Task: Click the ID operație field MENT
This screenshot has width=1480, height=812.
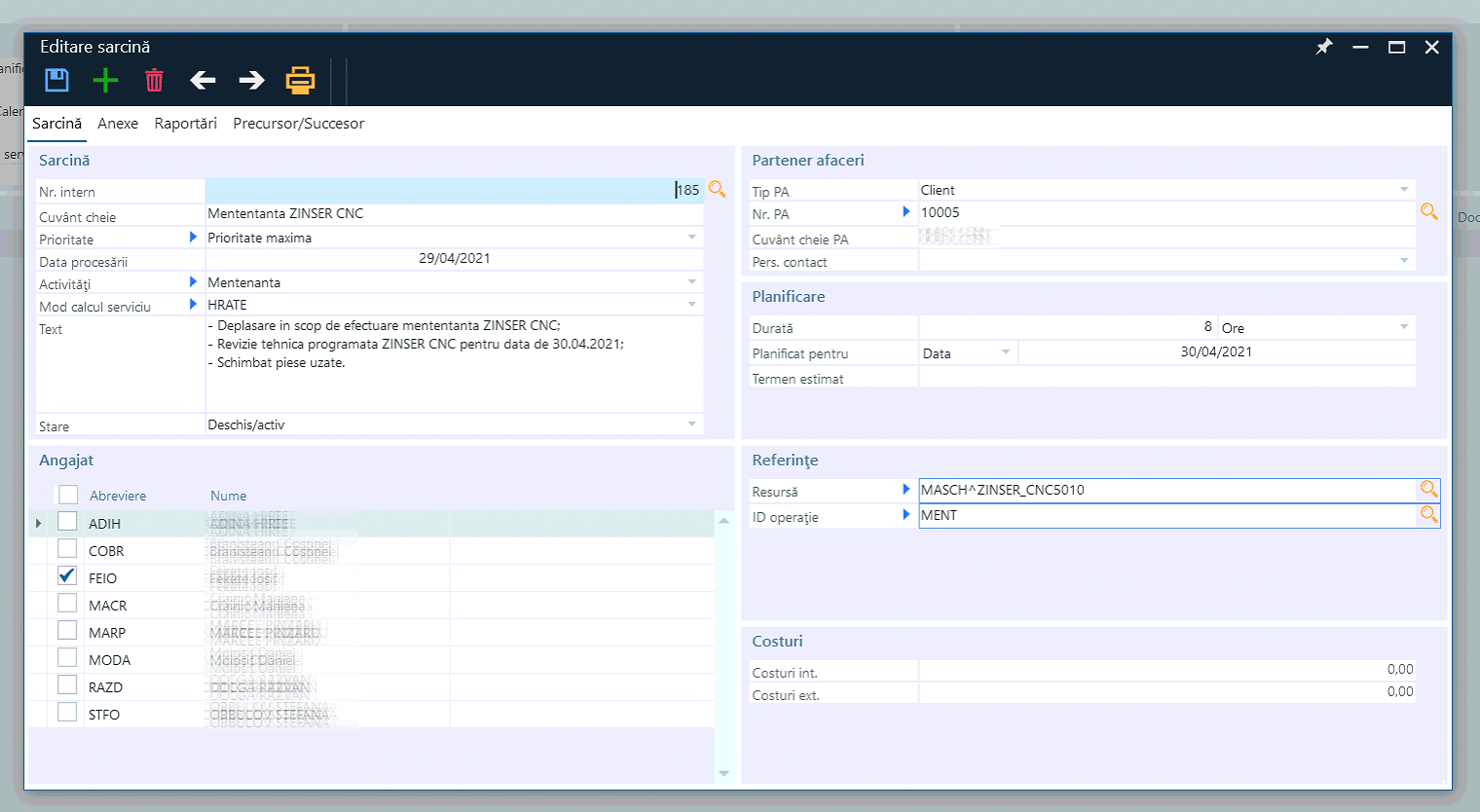Action: point(1167,515)
